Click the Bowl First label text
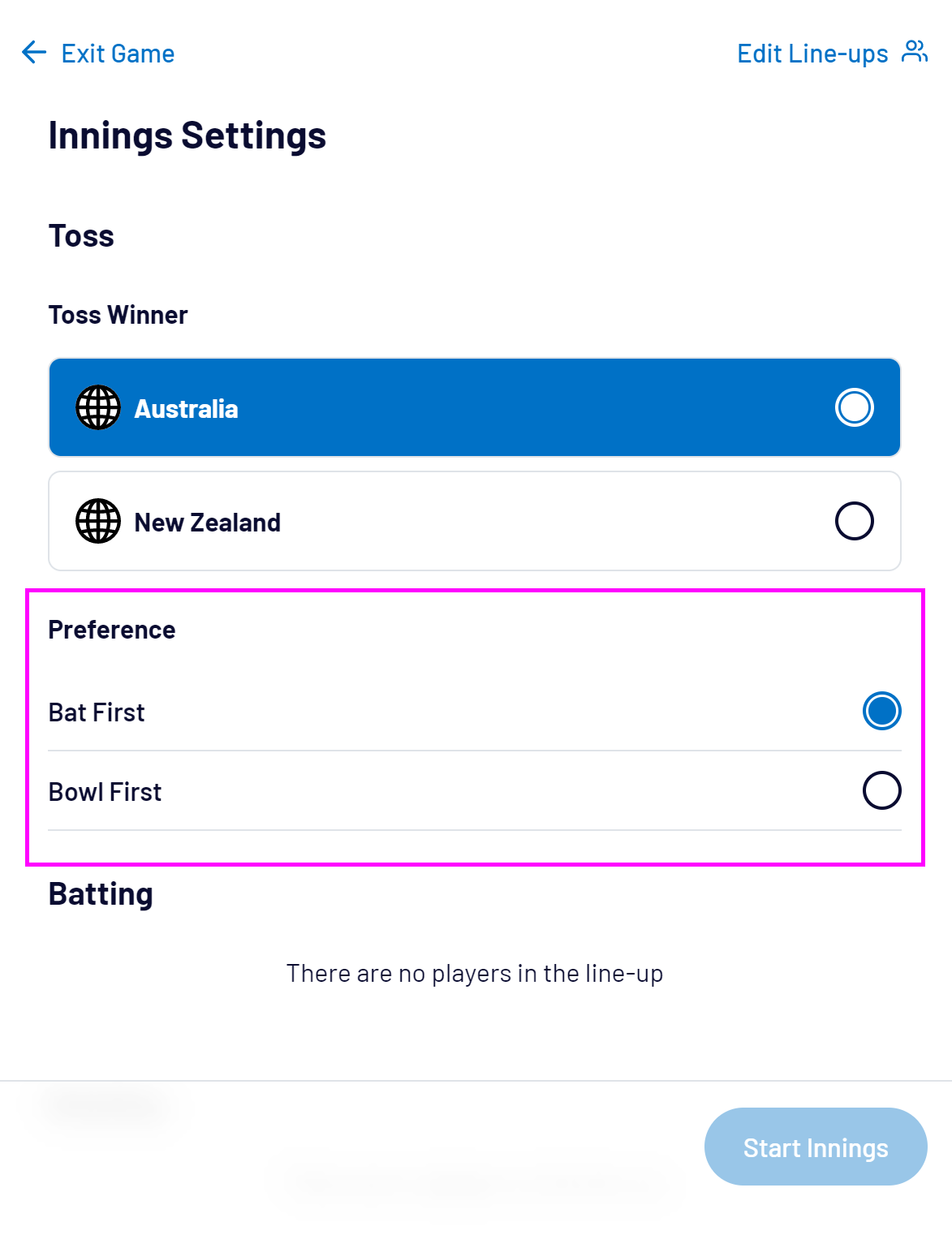The image size is (952, 1235). tap(105, 792)
